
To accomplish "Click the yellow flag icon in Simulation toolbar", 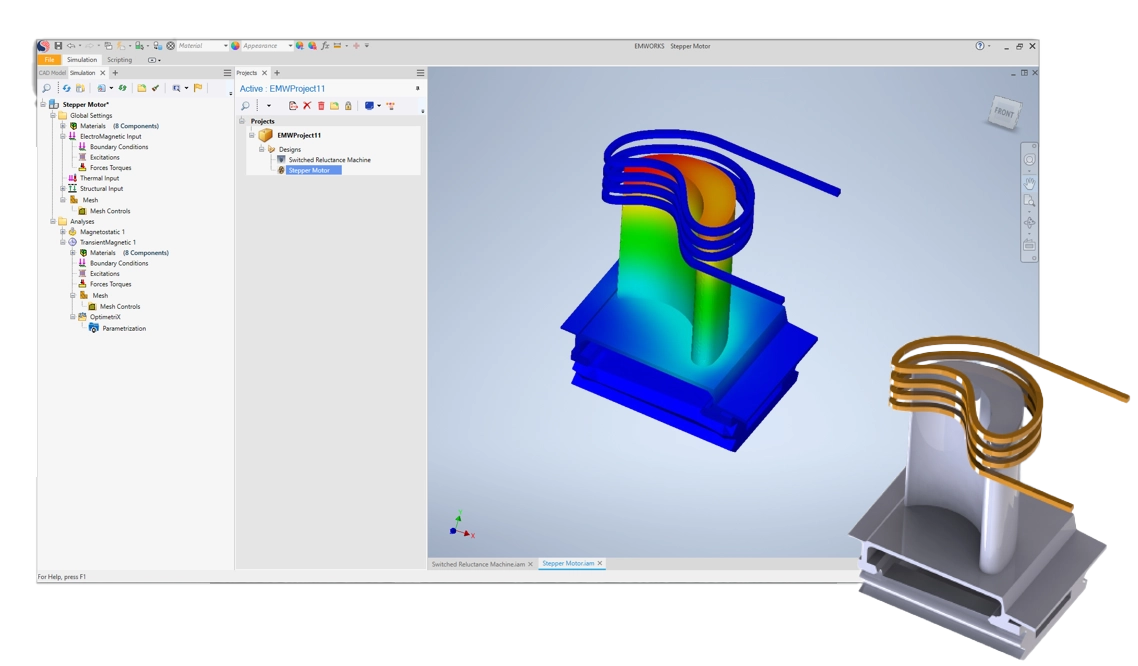I will coord(198,88).
